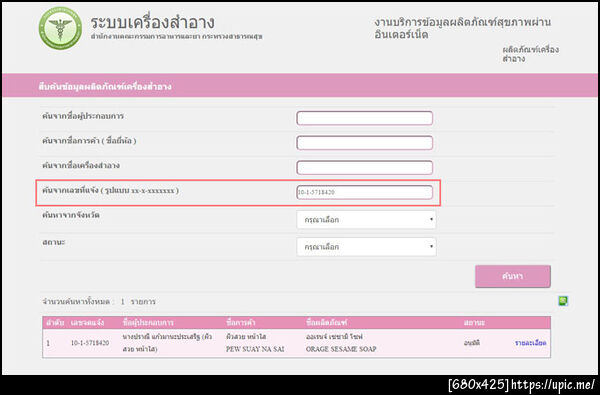
Task: Click the สถานะ column header in results table
Action: (474, 323)
